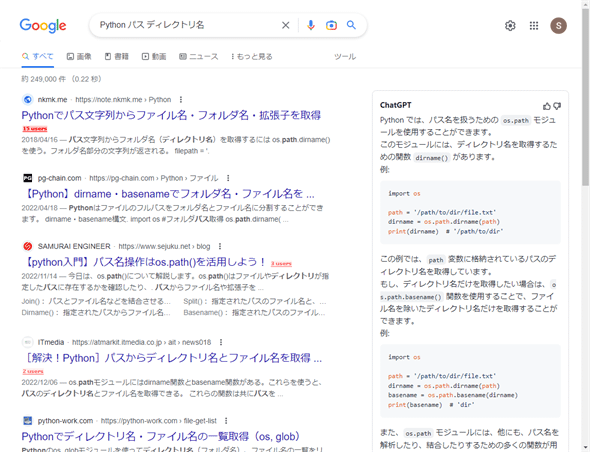Click 15 users badge under first result
This screenshot has height=452, width=590.
point(35,129)
